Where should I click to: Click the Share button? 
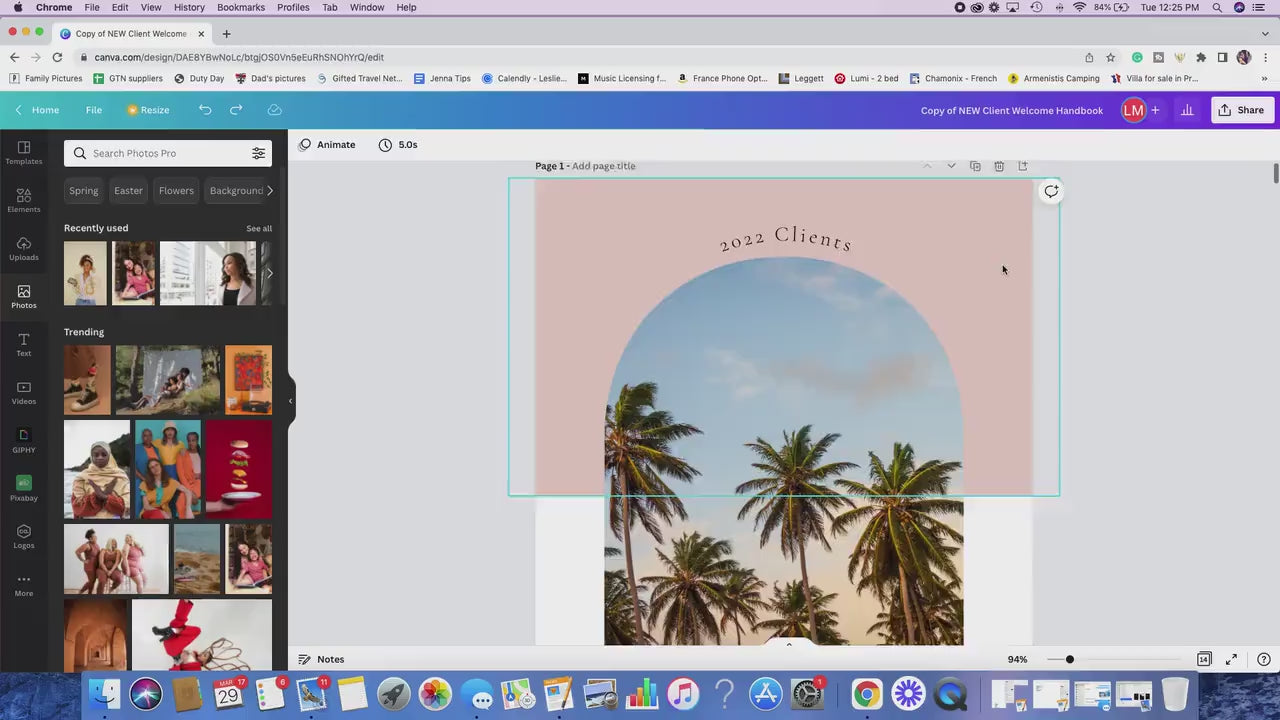pos(1241,110)
